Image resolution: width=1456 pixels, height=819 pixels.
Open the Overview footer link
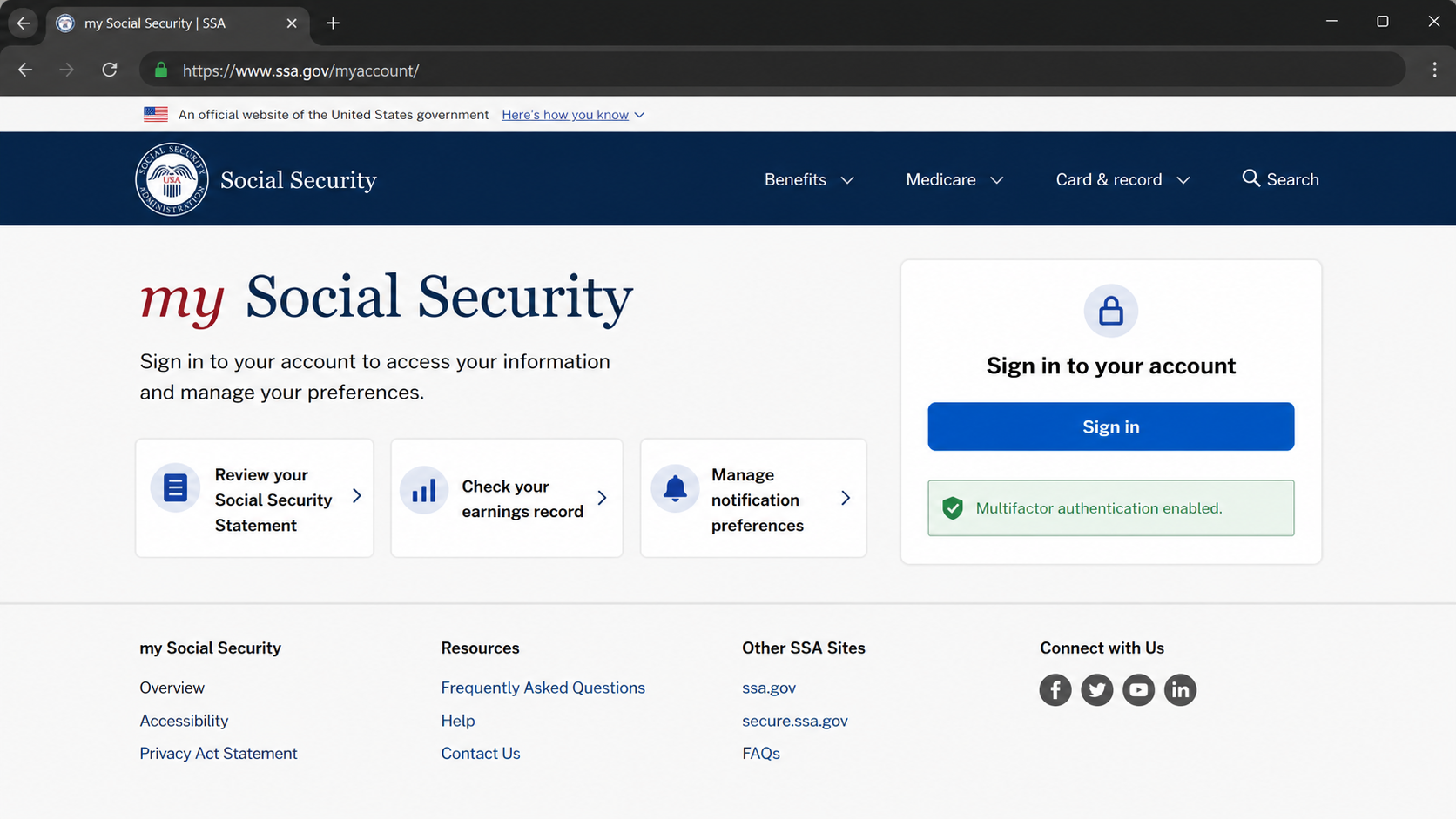(x=172, y=688)
